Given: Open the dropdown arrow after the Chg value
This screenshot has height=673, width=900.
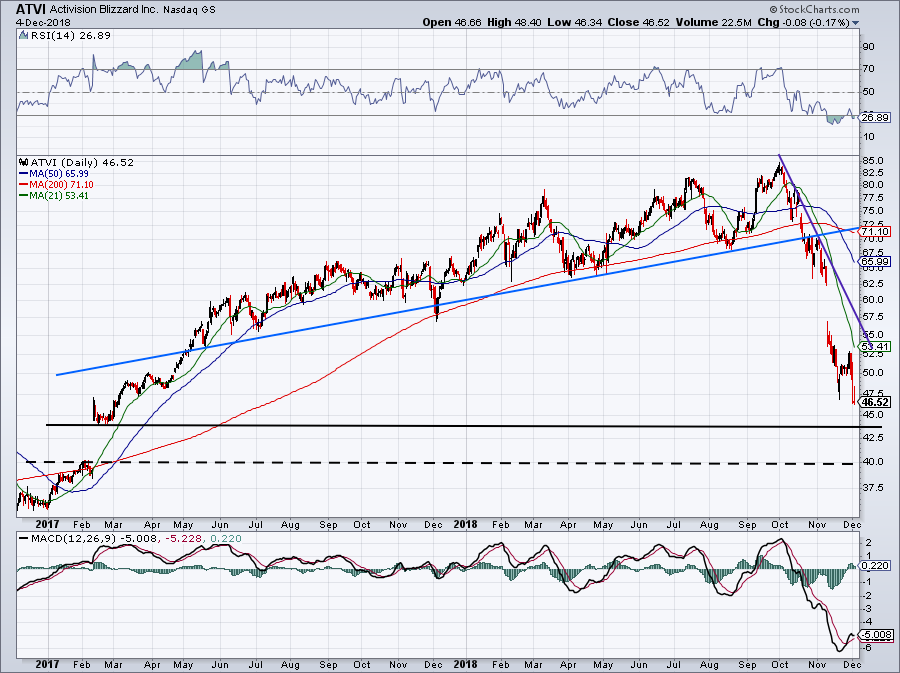Looking at the screenshot, I should click(856, 23).
